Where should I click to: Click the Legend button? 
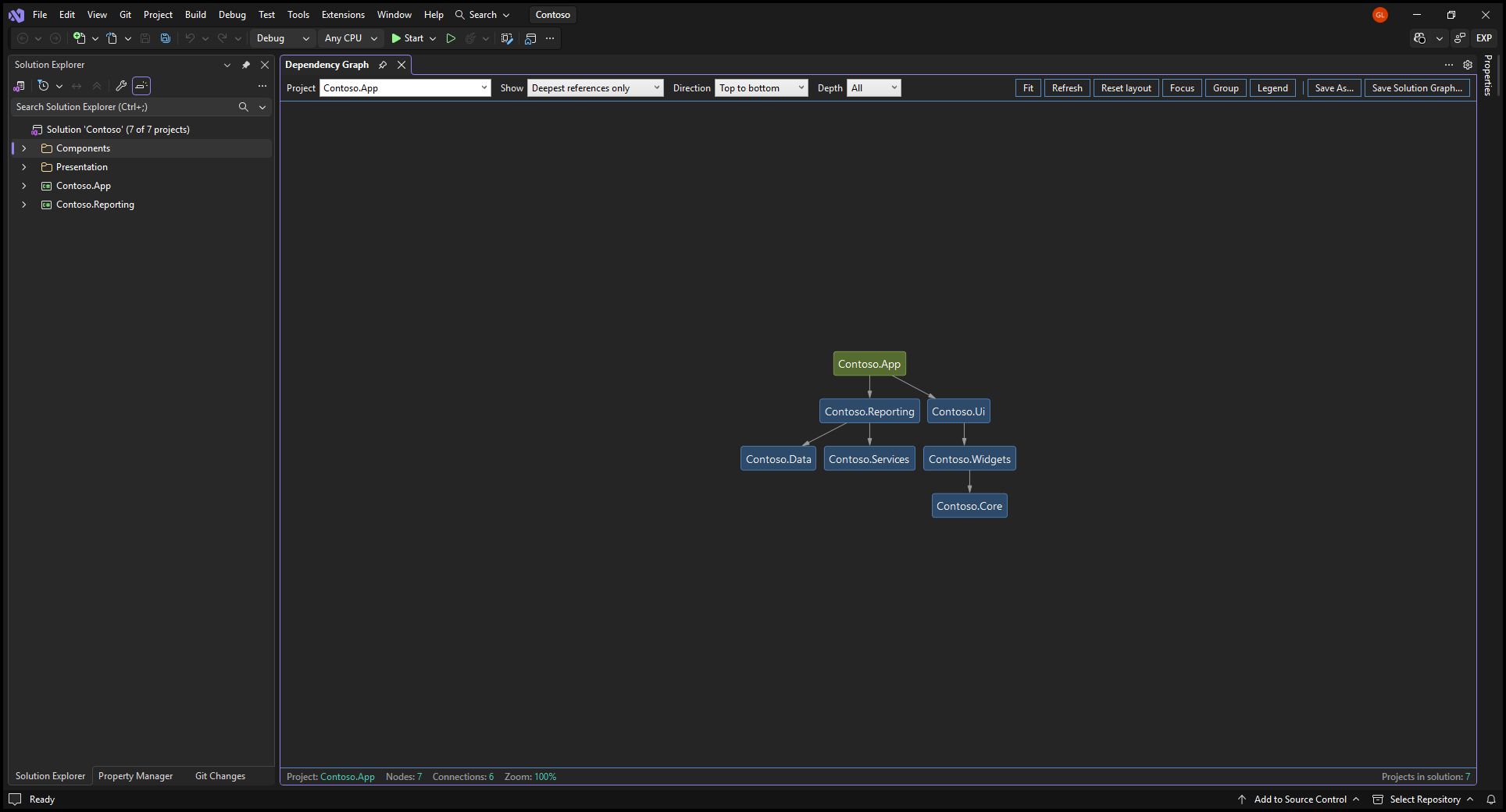[1272, 88]
